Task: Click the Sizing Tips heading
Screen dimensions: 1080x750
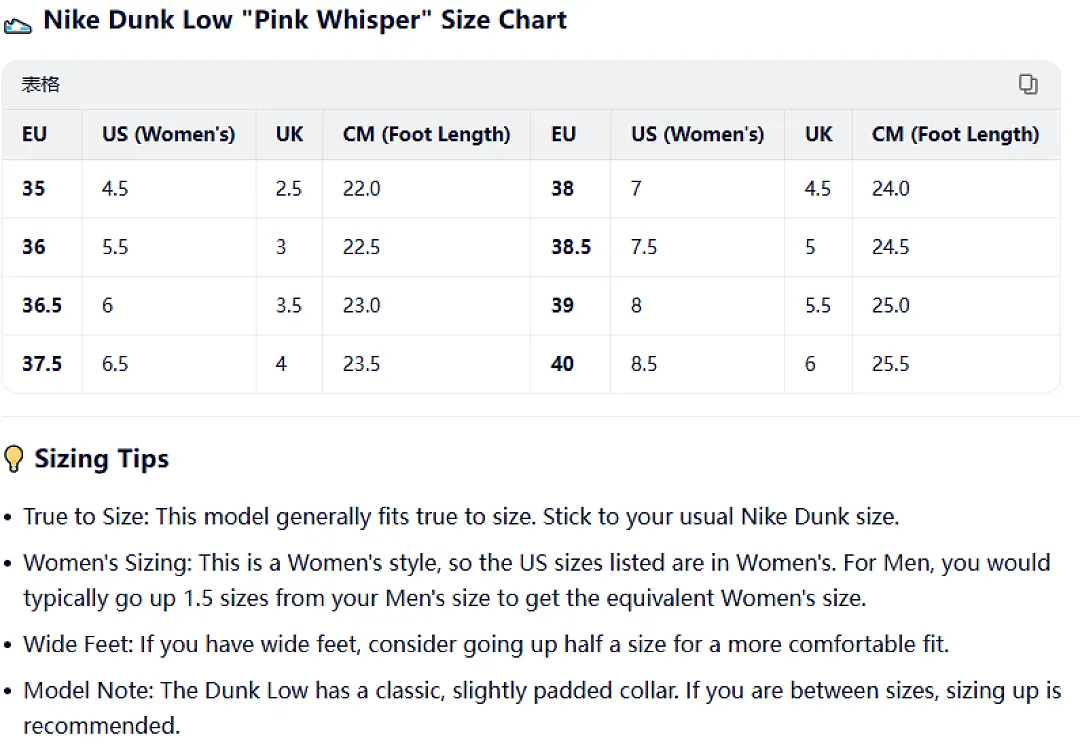Action: tap(102, 459)
